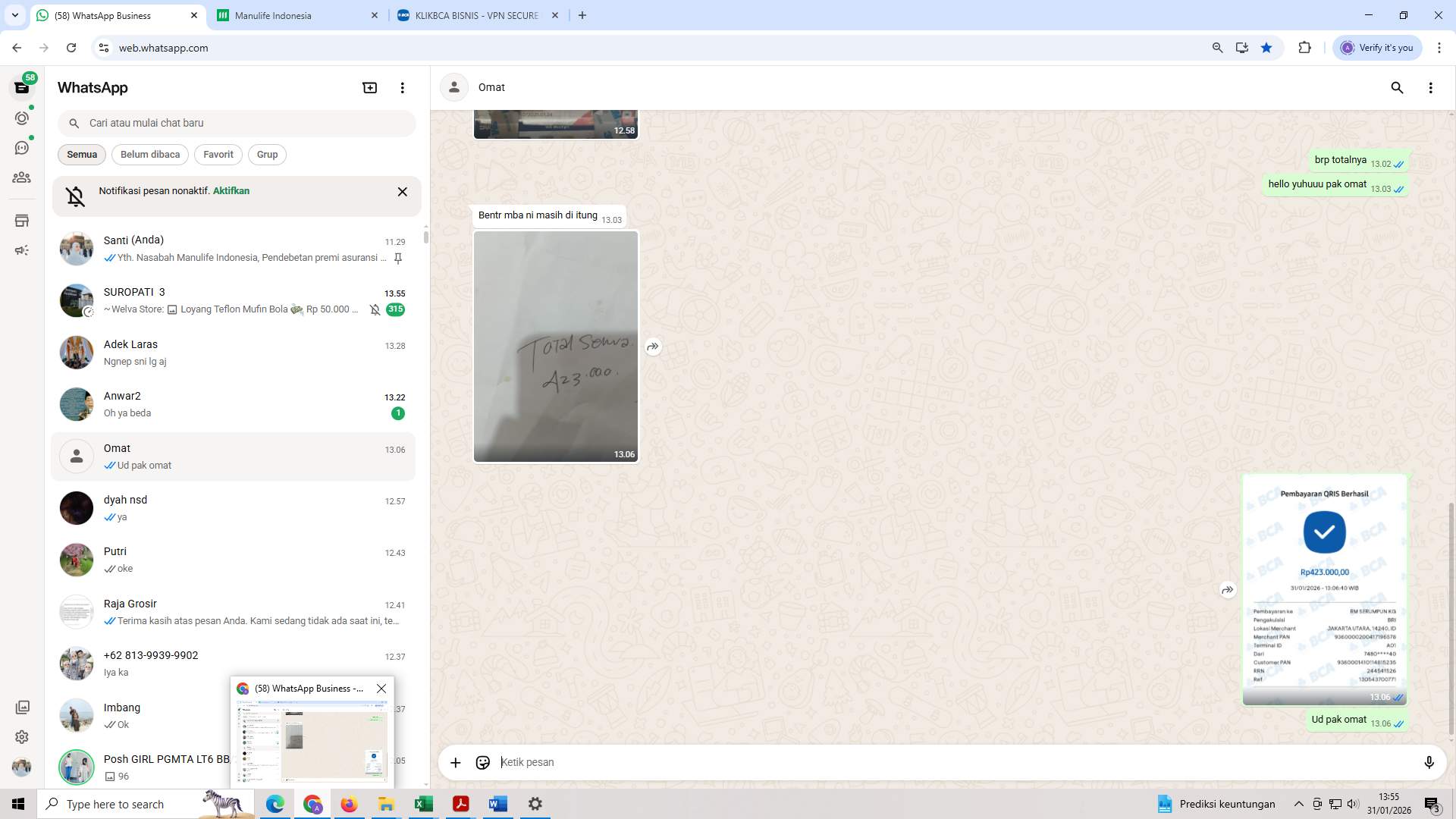Open the Omat chat header menu
The width and height of the screenshot is (1456, 819).
coord(1431,87)
